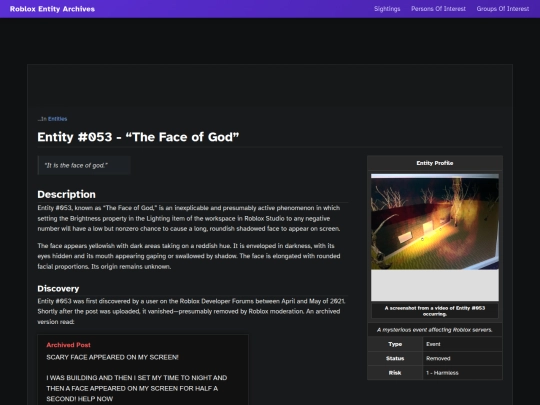Click the Entity #053 page title

pos(138,137)
